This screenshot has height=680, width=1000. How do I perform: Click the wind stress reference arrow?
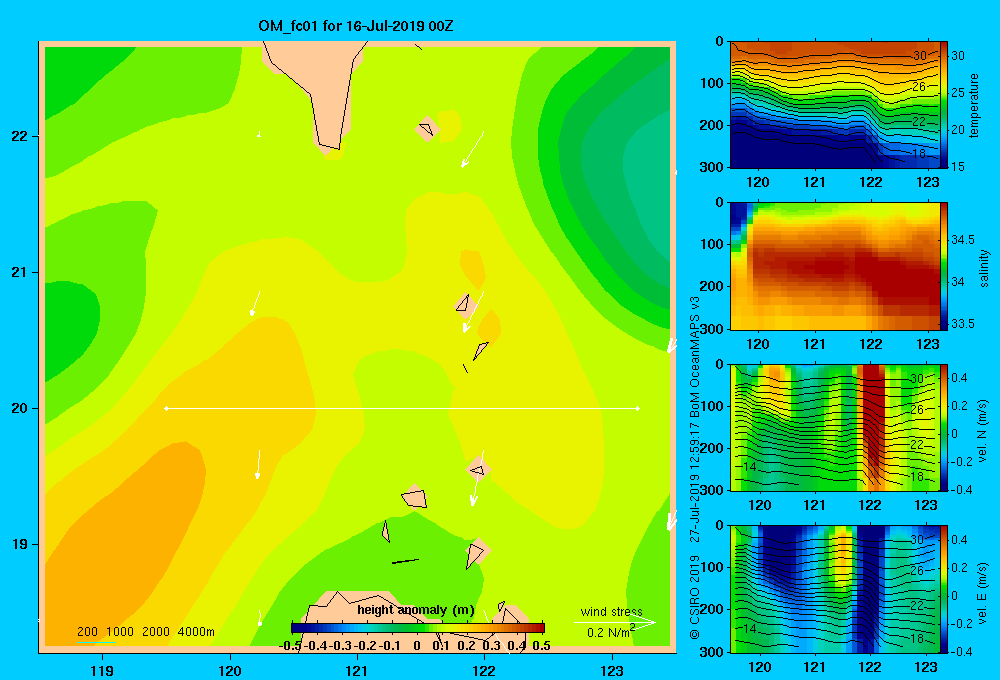point(614,622)
